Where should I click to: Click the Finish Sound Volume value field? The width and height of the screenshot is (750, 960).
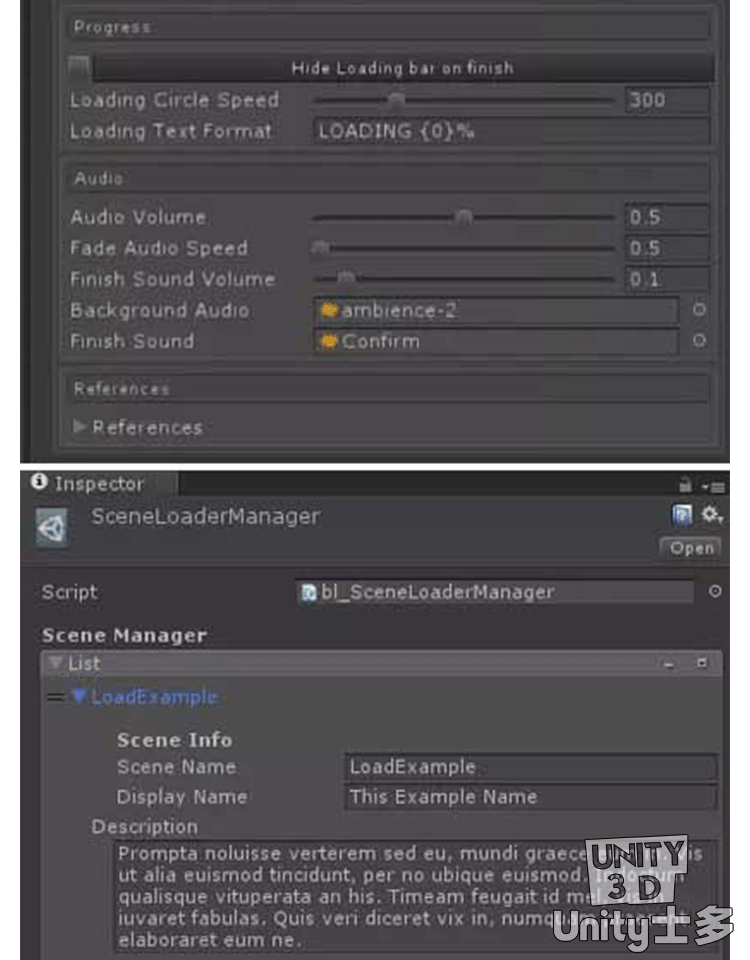[667, 280]
